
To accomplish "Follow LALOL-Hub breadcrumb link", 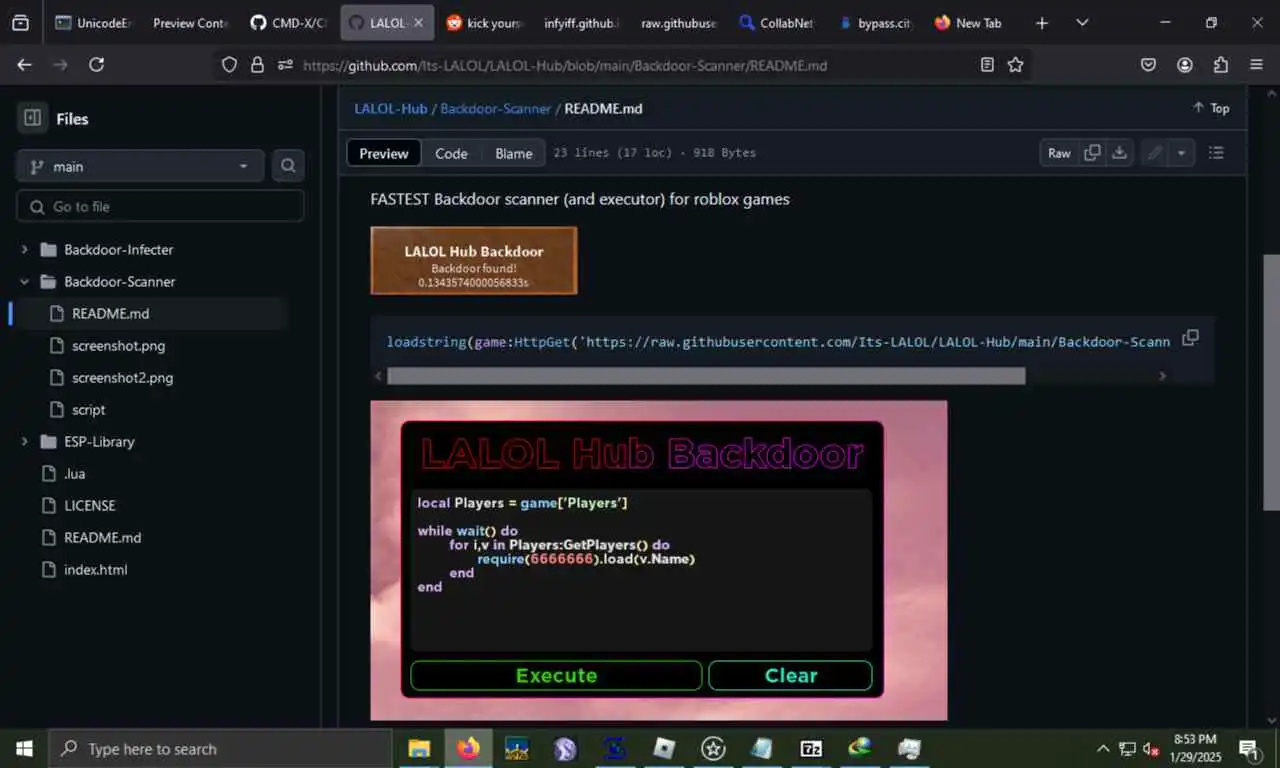I will [x=390, y=108].
